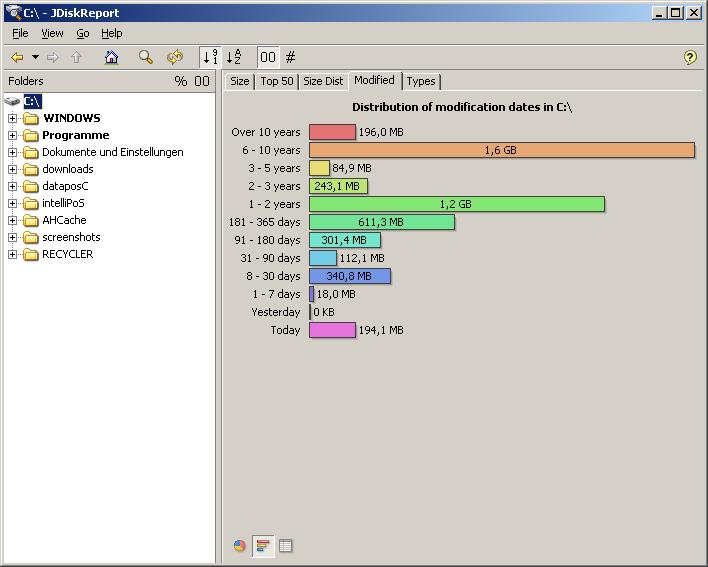Screen dimensions: 708x567
Task: Click the green 1 - 2 years bar
Action: pos(456,204)
